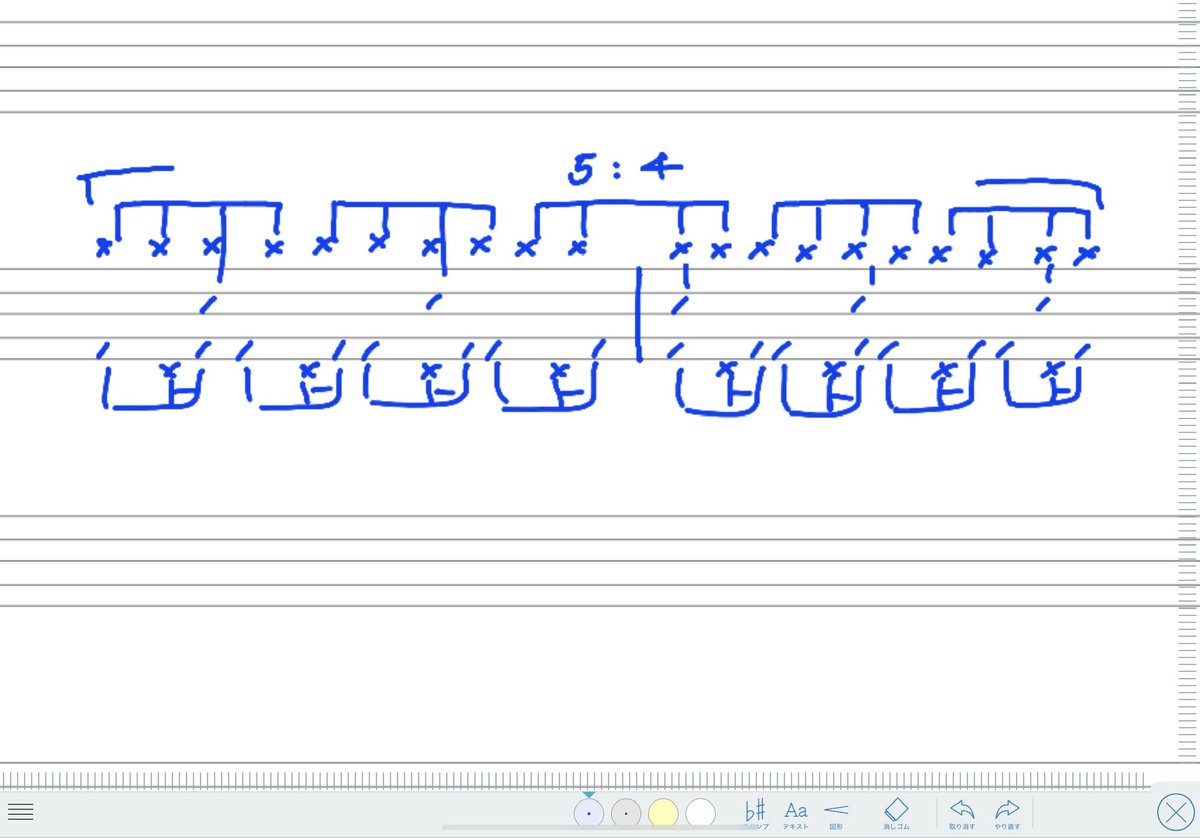The width and height of the screenshot is (1200, 838).
Task: Select the gray pen tool
Action: click(x=625, y=813)
